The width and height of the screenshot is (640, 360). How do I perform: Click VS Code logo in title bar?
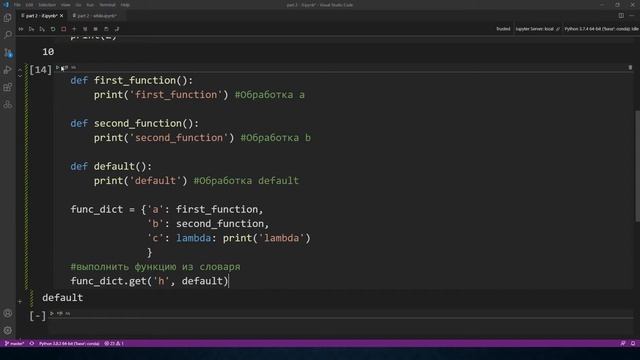tap(6, 5)
